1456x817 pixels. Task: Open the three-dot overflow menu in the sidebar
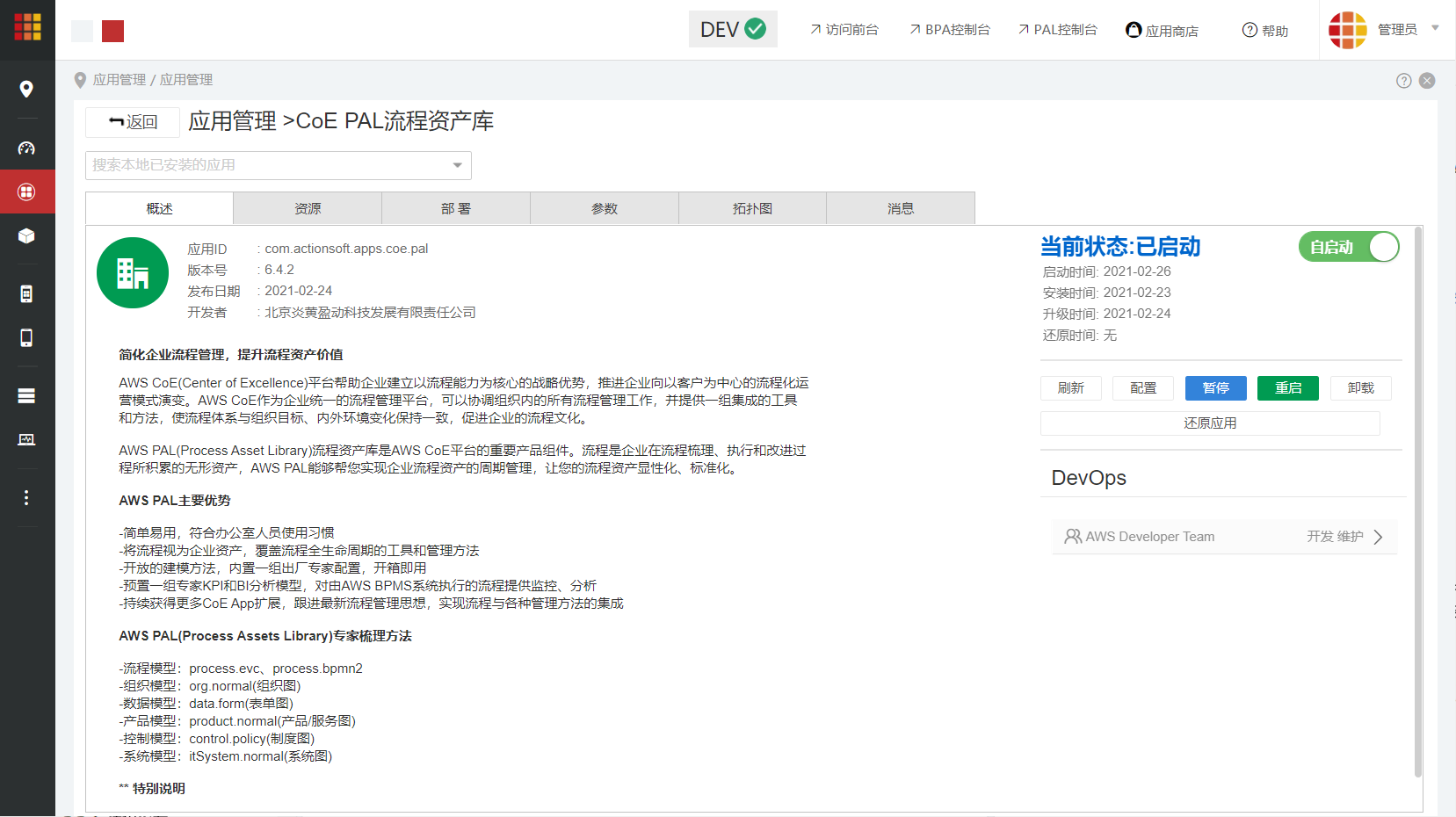pyautogui.click(x=27, y=497)
